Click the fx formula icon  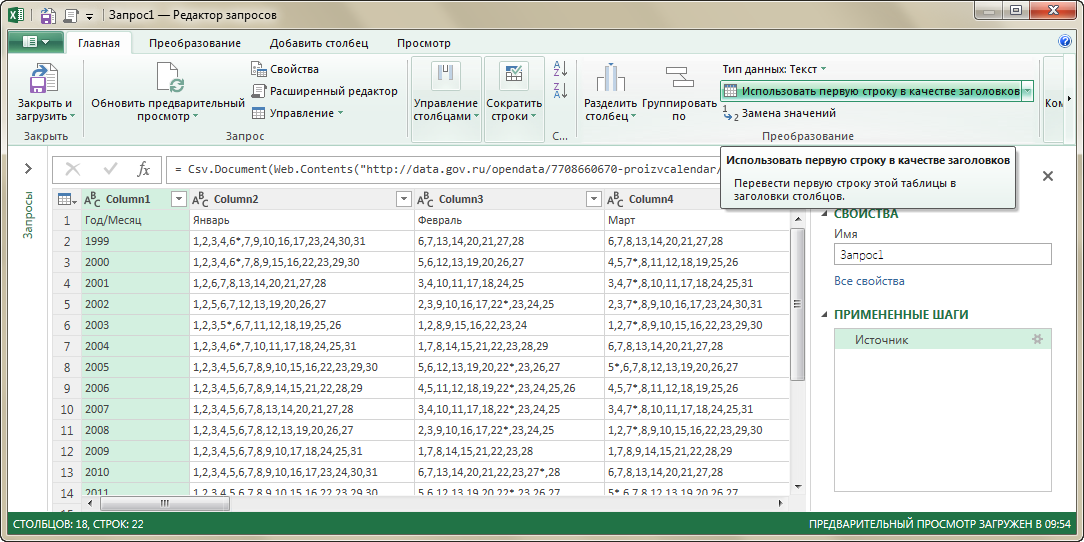tap(143, 169)
